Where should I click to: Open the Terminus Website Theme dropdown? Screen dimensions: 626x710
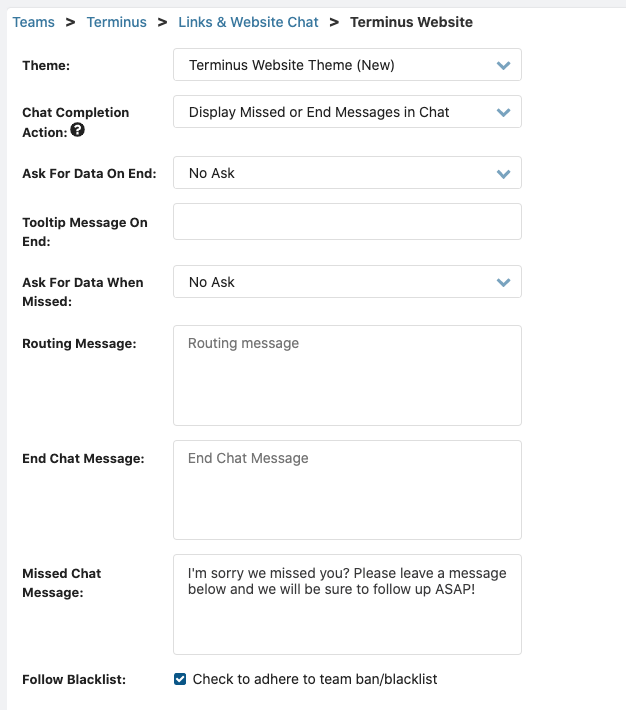pos(347,65)
